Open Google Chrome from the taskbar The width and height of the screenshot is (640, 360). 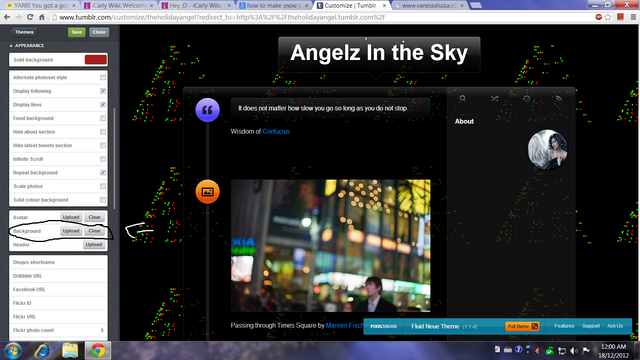click(x=98, y=351)
